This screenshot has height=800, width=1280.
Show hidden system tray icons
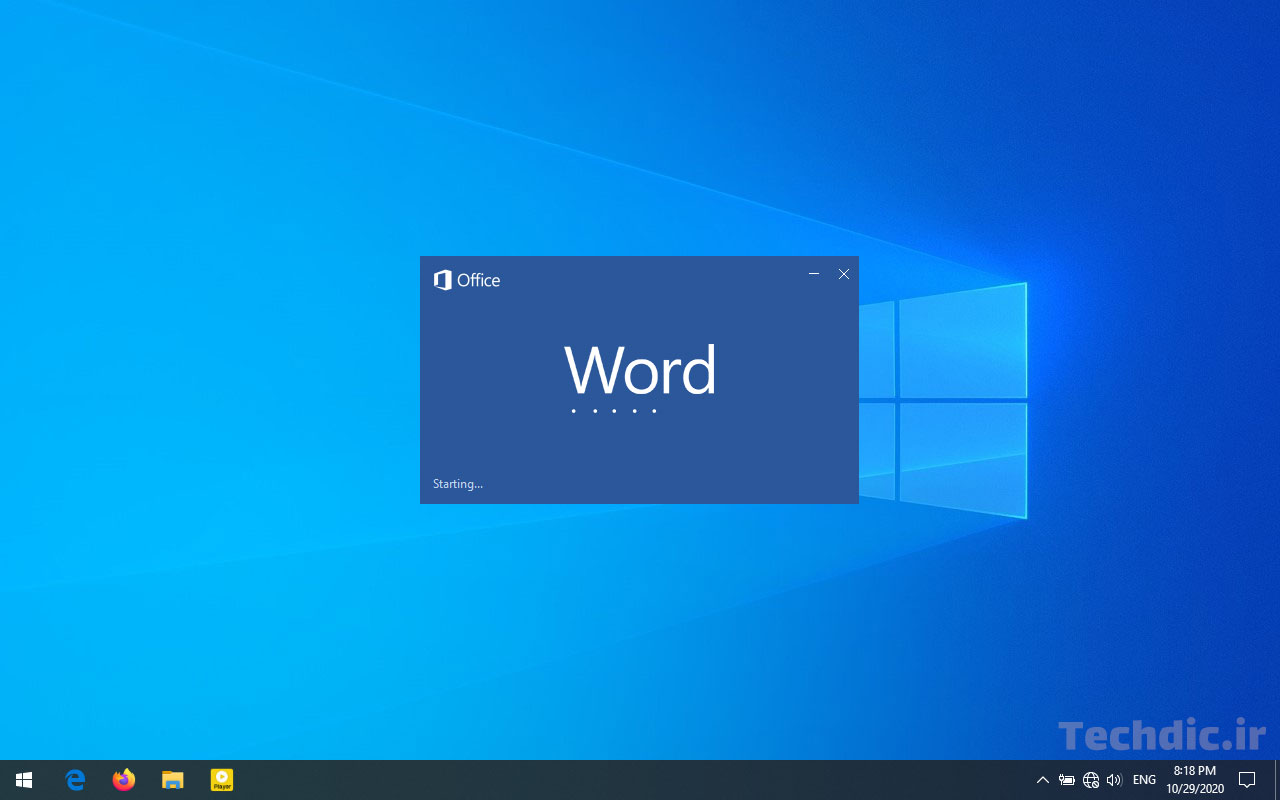point(1043,780)
